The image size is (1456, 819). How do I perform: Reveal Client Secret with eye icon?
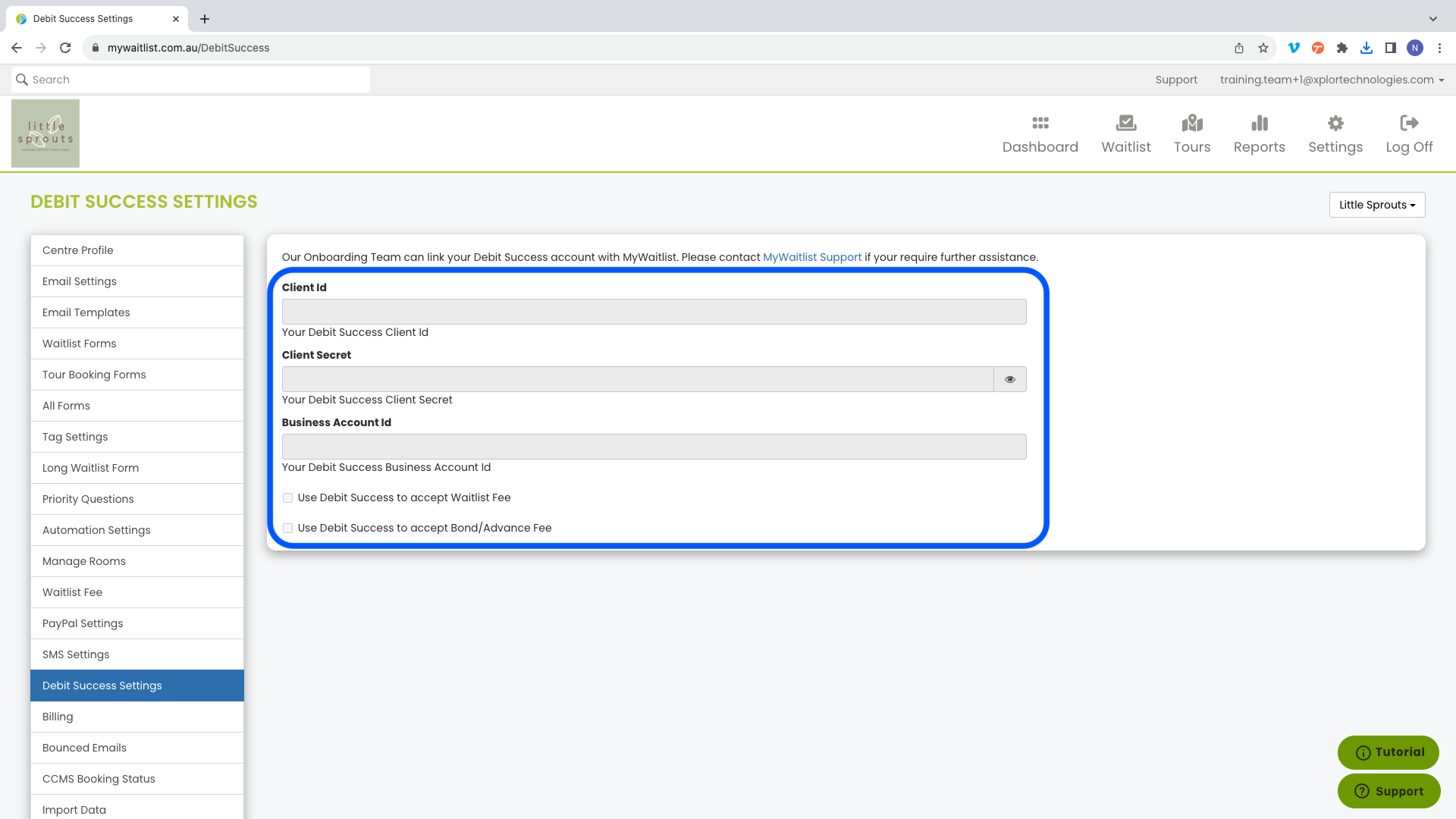(x=1009, y=379)
